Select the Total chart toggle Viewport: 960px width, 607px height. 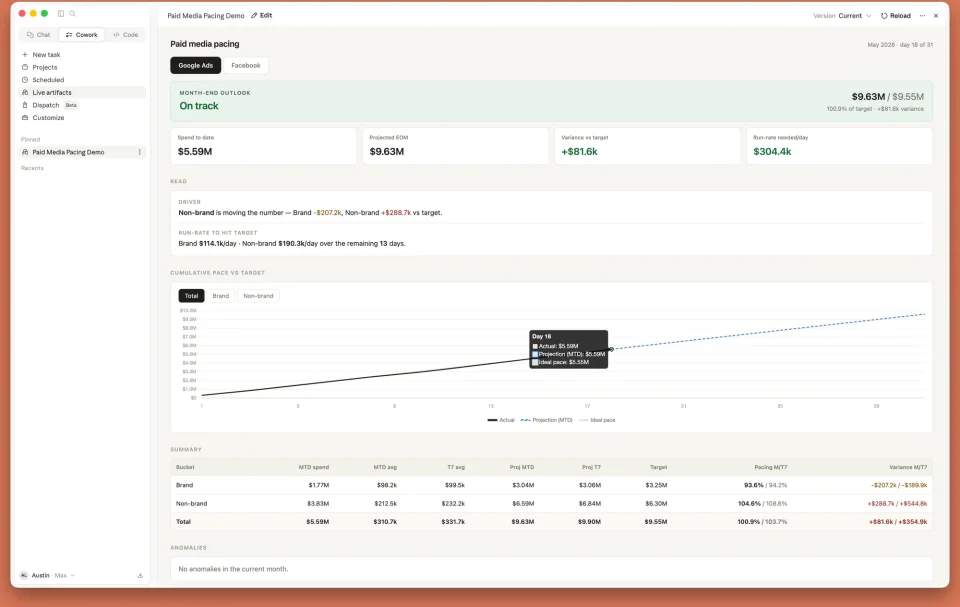pyautogui.click(x=192, y=296)
